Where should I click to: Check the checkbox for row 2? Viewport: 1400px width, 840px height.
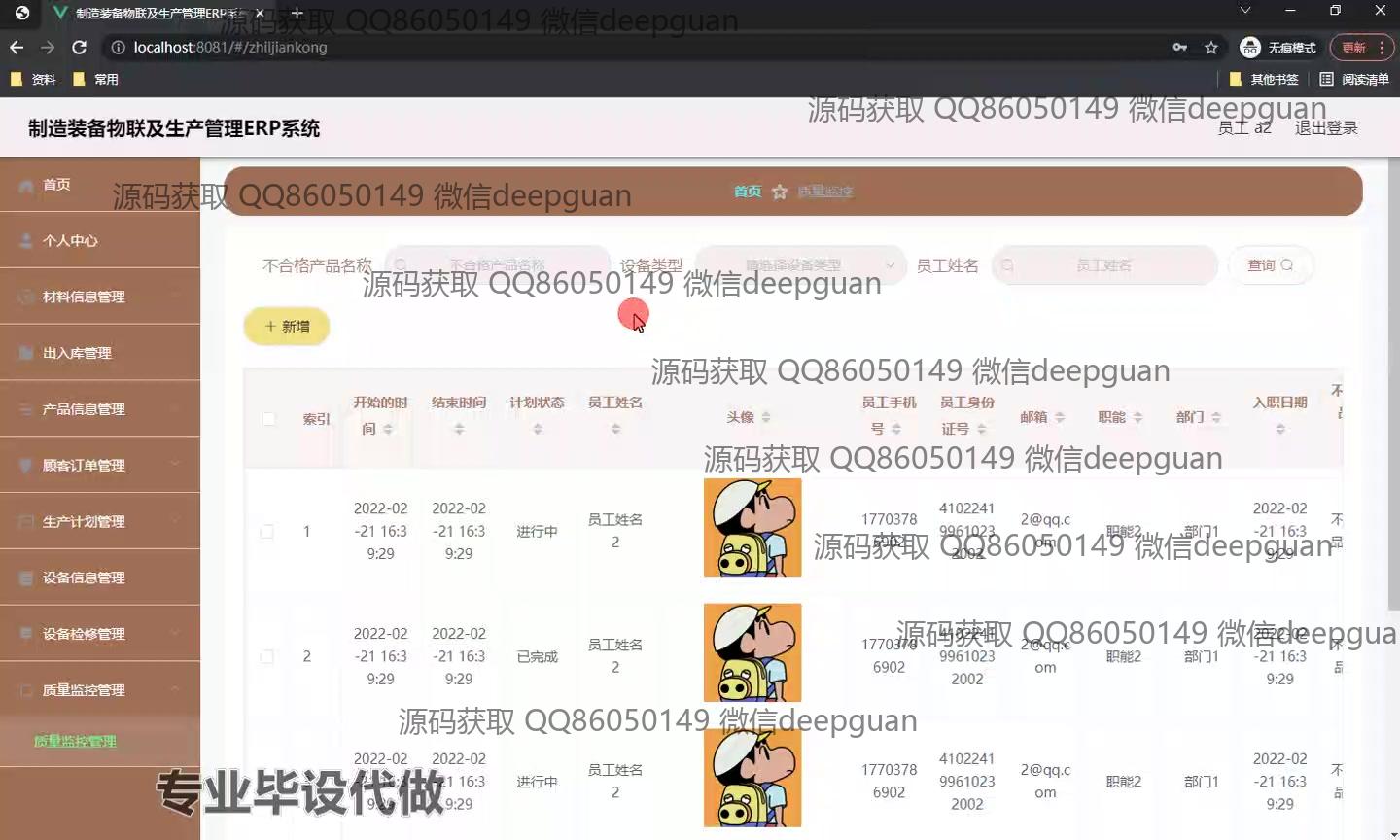(267, 656)
